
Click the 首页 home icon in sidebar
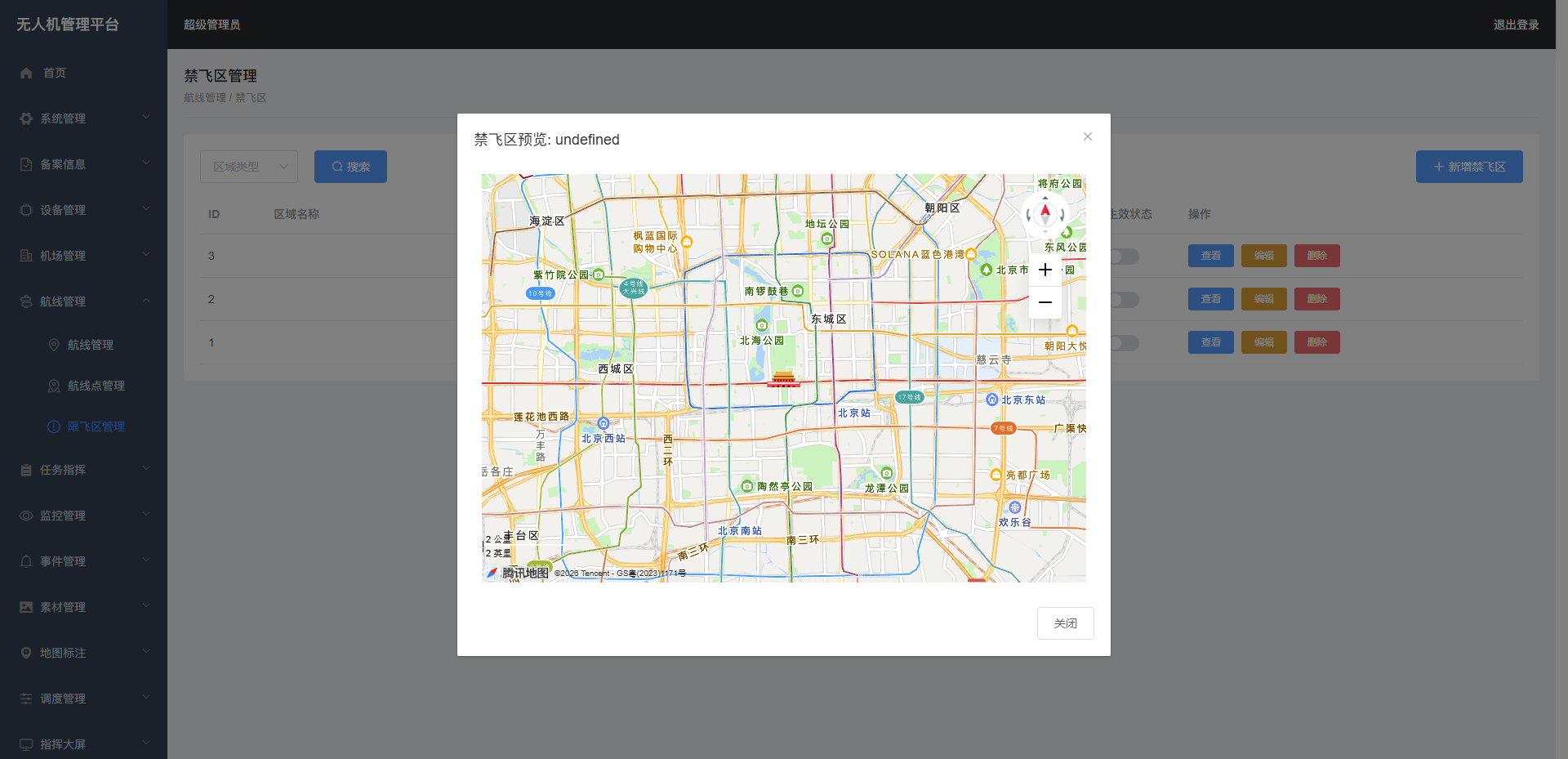[26, 73]
